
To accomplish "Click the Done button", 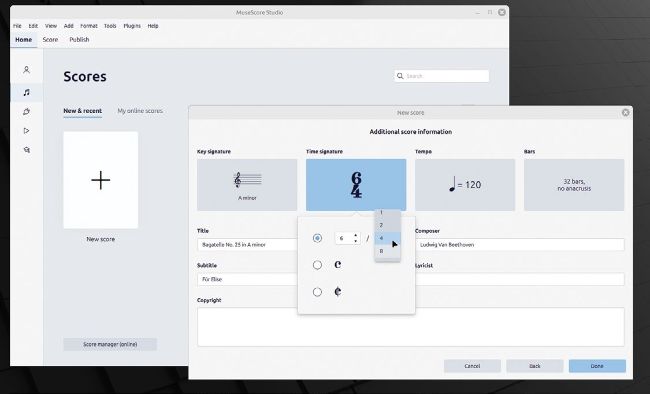I will 597,366.
